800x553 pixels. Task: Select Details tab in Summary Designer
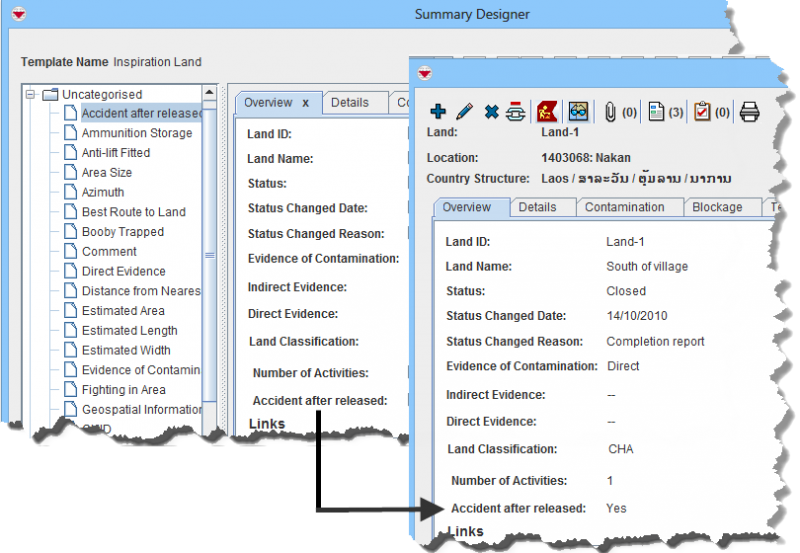pos(350,102)
